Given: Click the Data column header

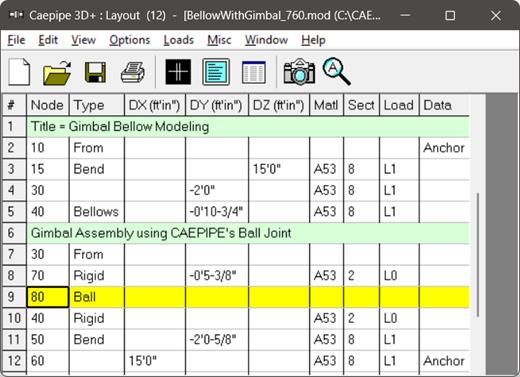Looking at the screenshot, I should (444, 105).
